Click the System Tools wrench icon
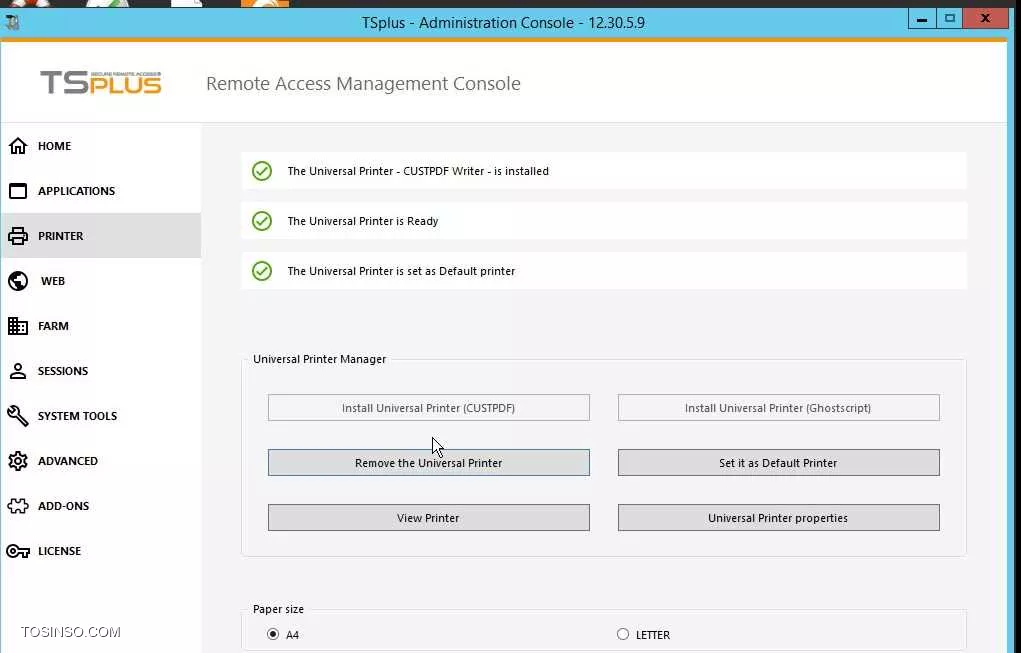1021x653 pixels. click(x=18, y=416)
